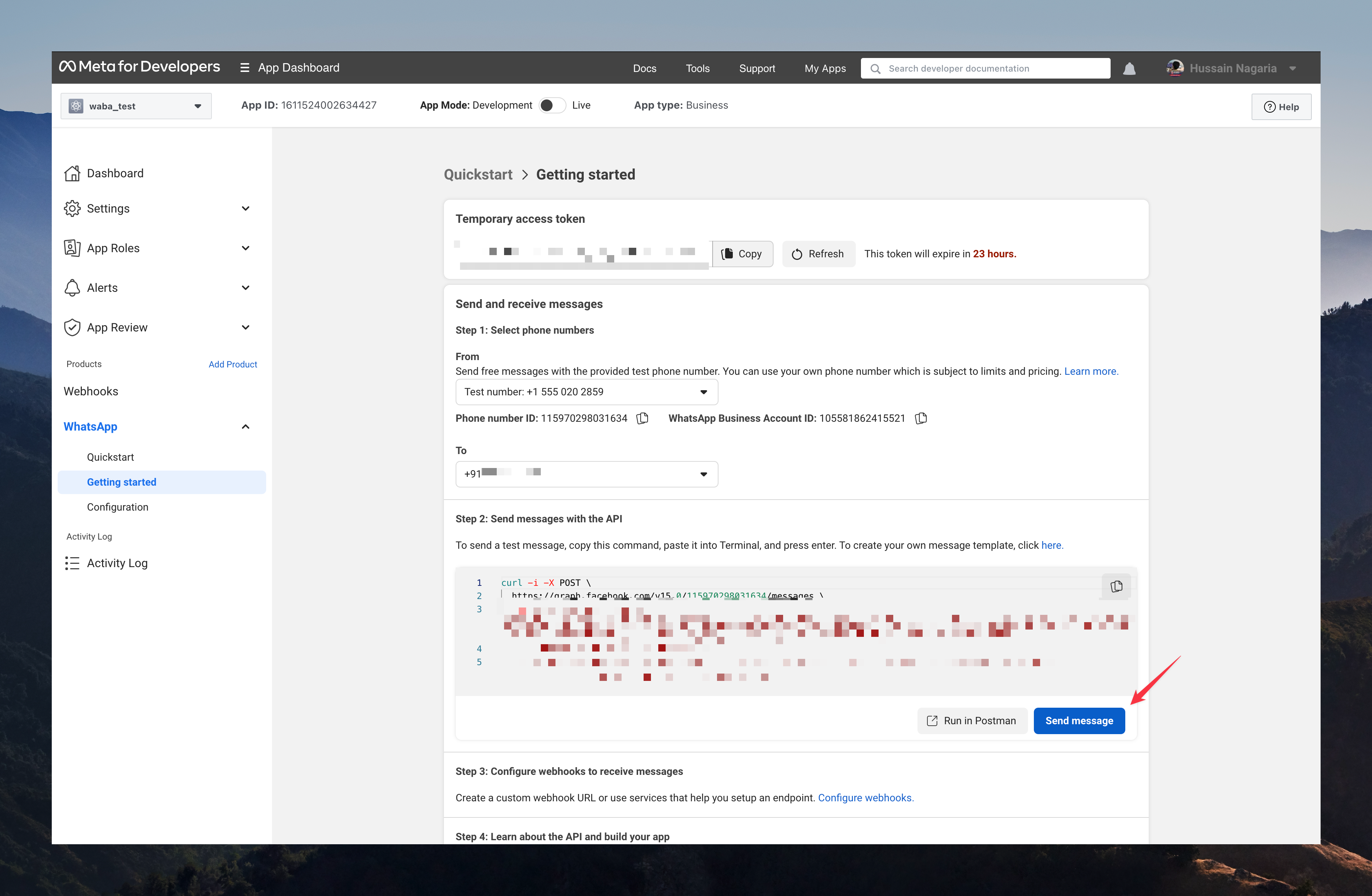Click the Send message button
Screen dimensions: 1372x896
1079,720
